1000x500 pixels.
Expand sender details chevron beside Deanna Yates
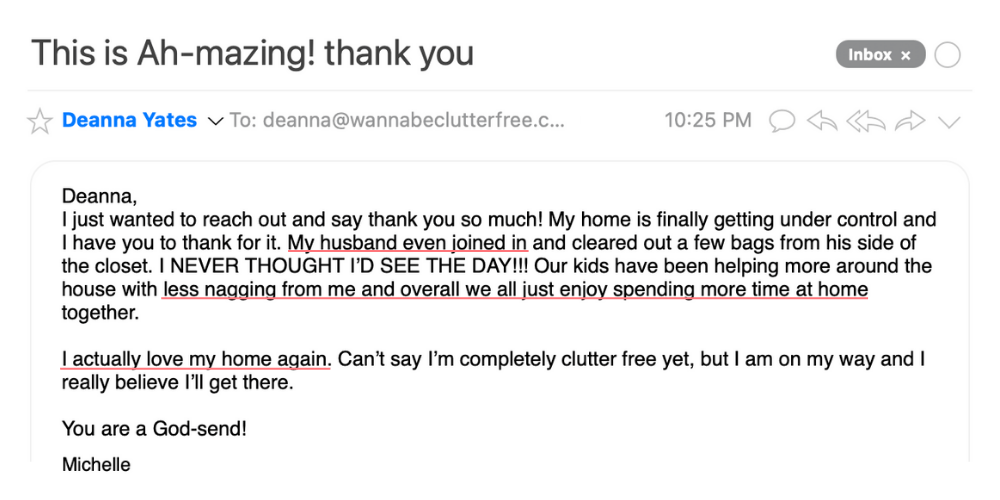214,121
